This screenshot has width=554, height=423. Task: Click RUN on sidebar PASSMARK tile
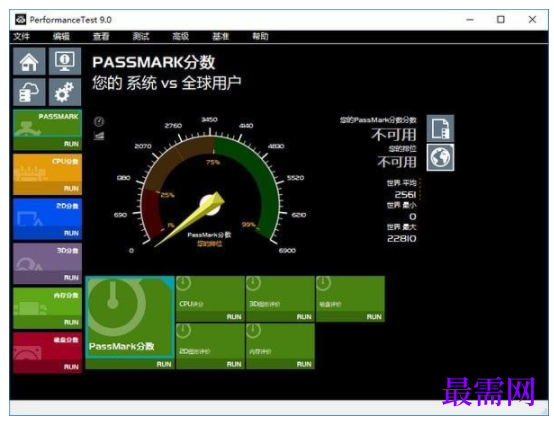[71, 144]
